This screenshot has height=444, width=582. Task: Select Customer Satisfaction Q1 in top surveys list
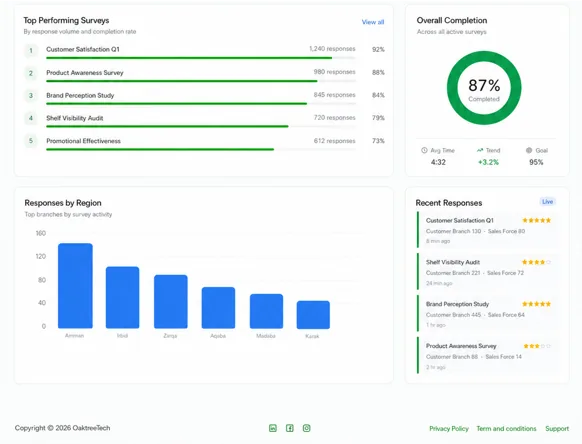[x=83, y=49]
